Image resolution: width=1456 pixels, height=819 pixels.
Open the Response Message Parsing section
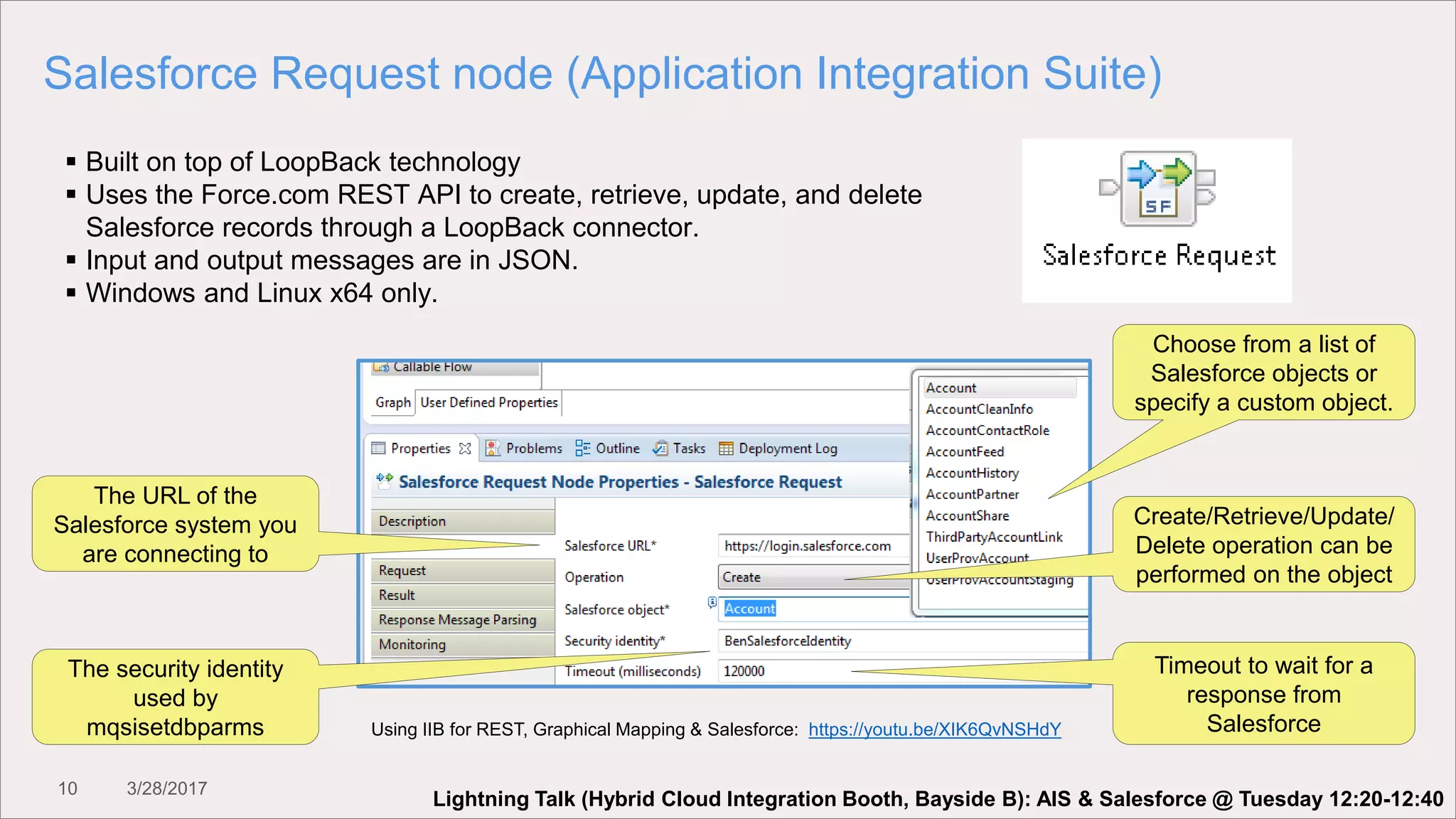(x=463, y=620)
